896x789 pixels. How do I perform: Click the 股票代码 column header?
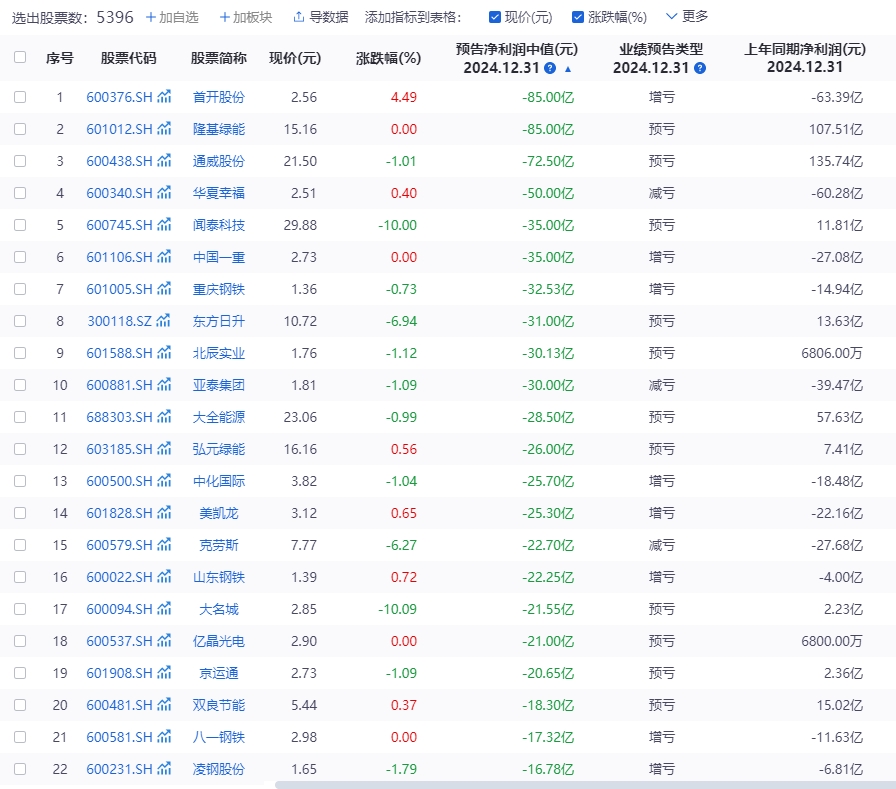[x=129, y=58]
